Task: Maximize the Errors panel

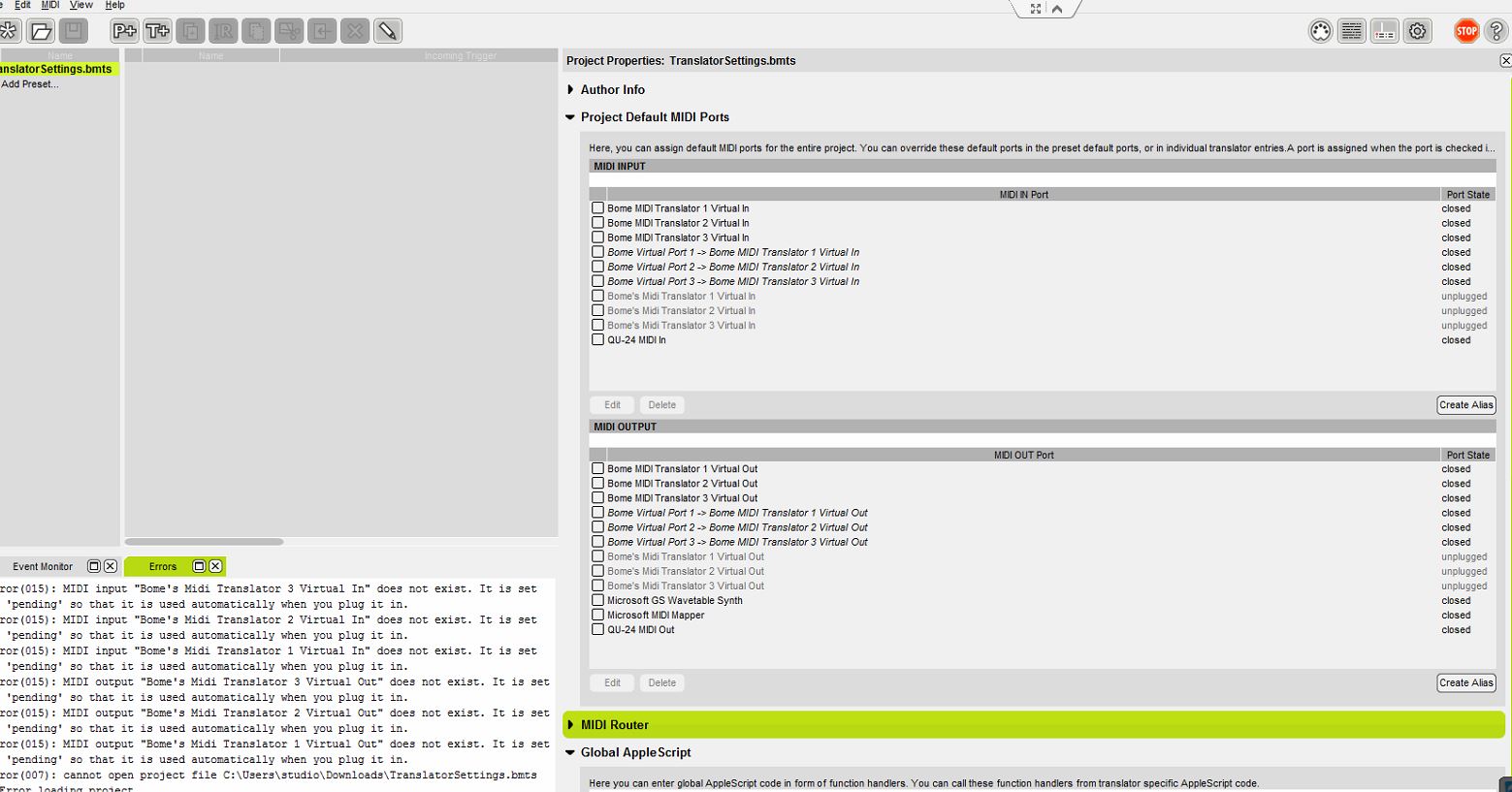Action: pyautogui.click(x=199, y=566)
